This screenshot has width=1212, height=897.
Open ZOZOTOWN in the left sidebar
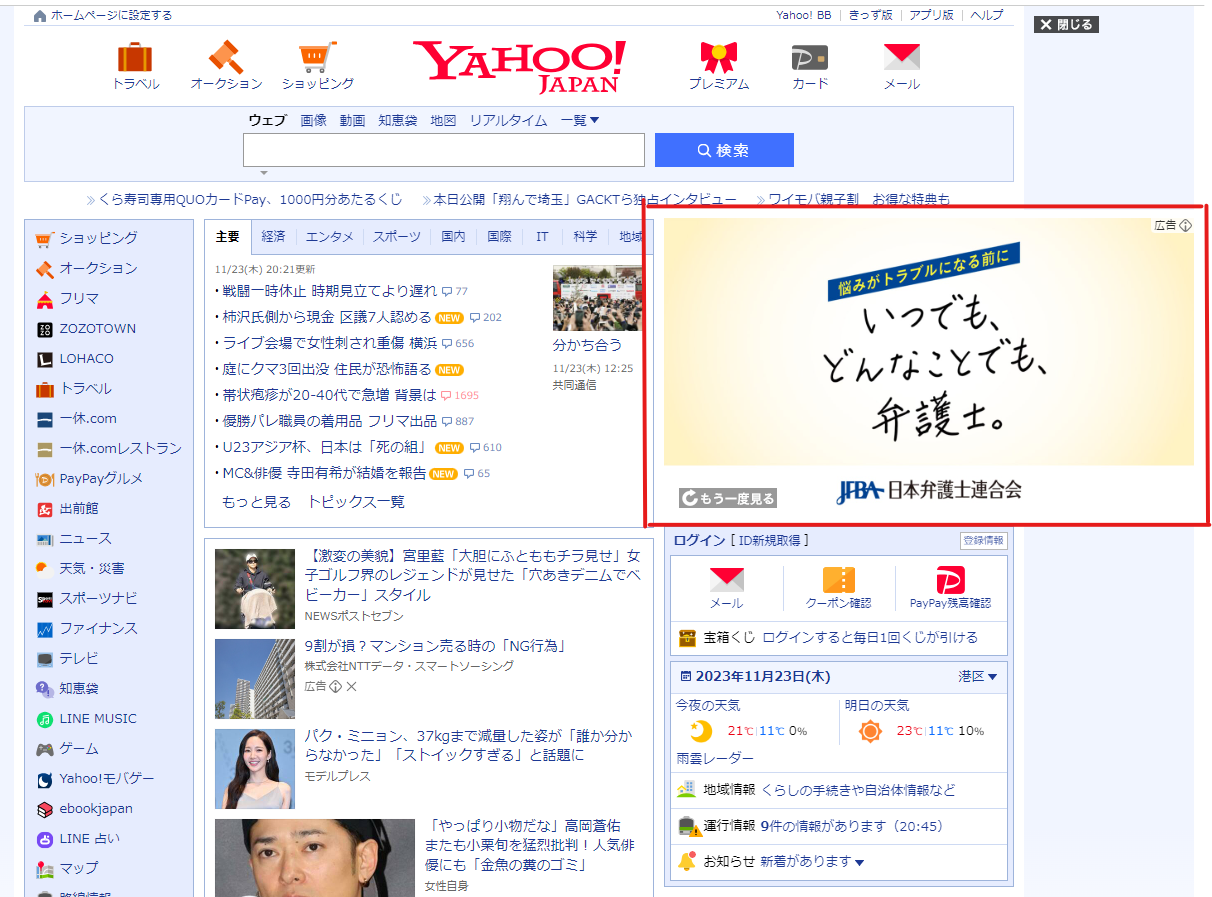pyautogui.click(x=97, y=328)
